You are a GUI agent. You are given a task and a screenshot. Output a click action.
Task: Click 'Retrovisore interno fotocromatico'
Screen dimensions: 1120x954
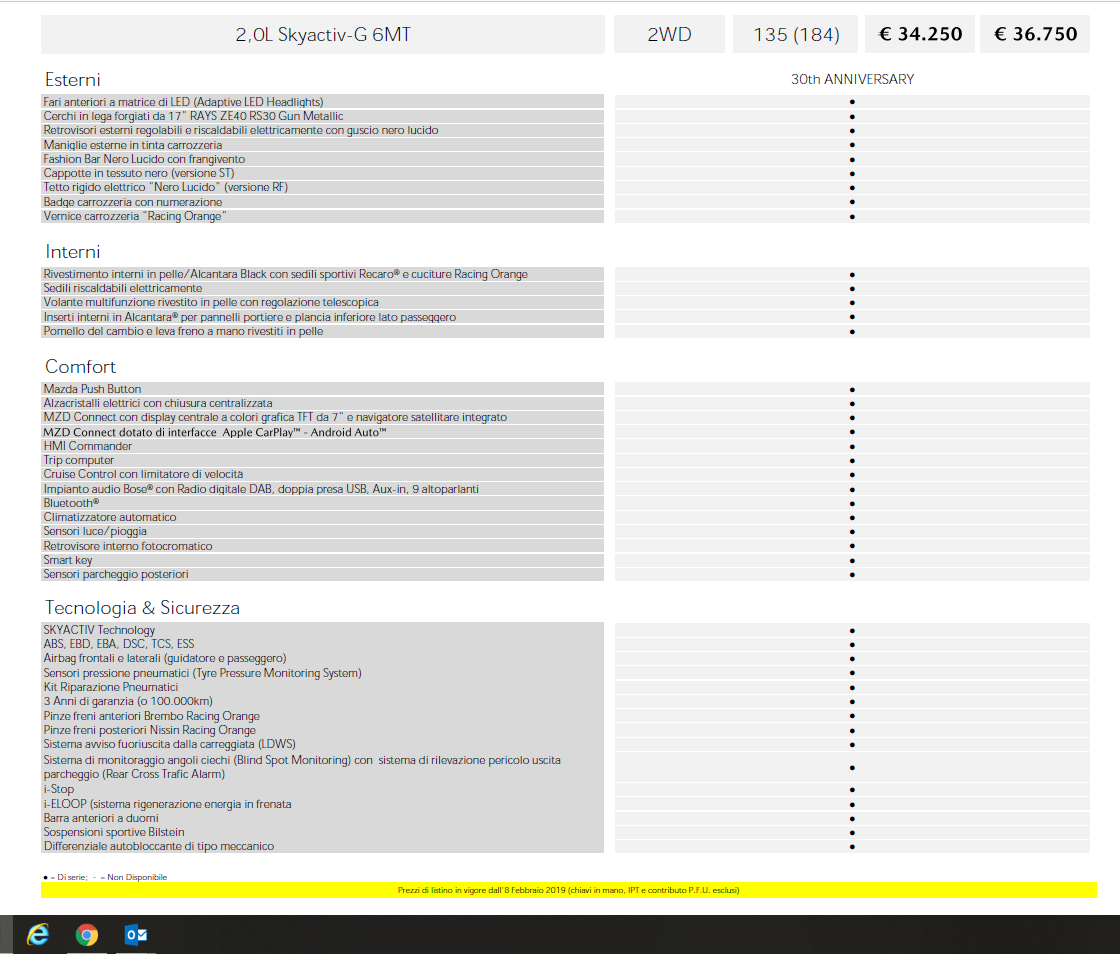tap(322, 546)
